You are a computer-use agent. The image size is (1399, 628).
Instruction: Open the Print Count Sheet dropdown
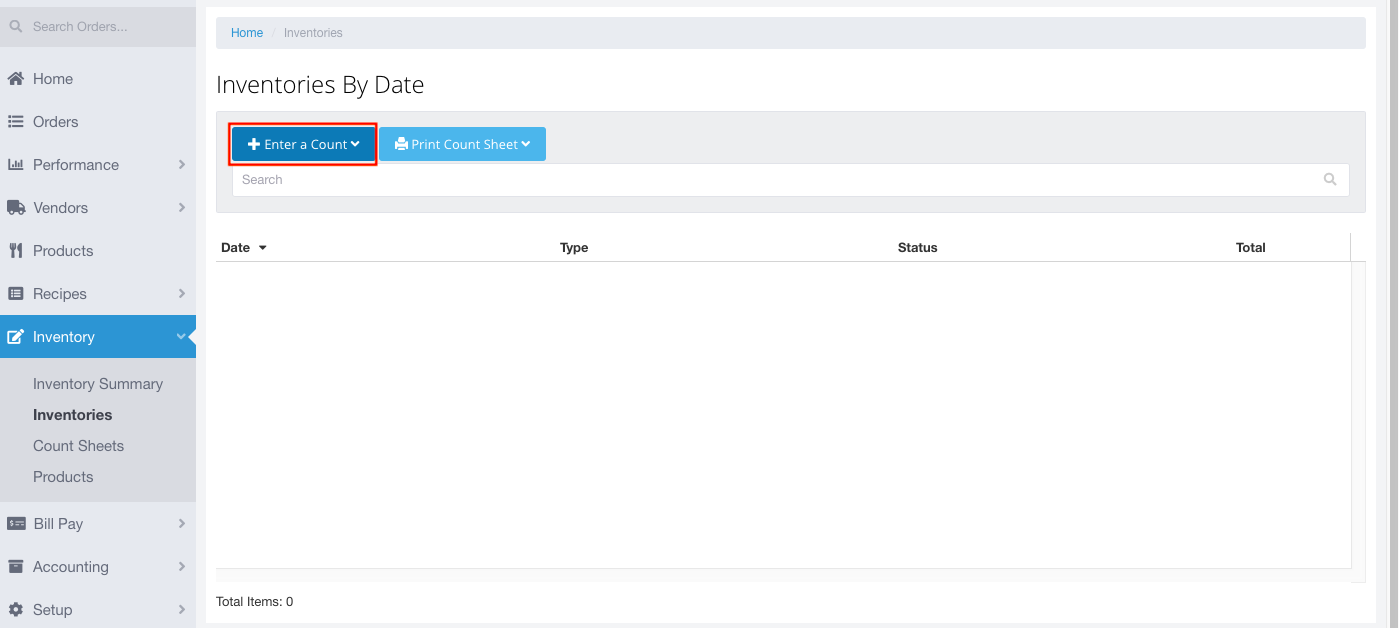[x=462, y=144]
